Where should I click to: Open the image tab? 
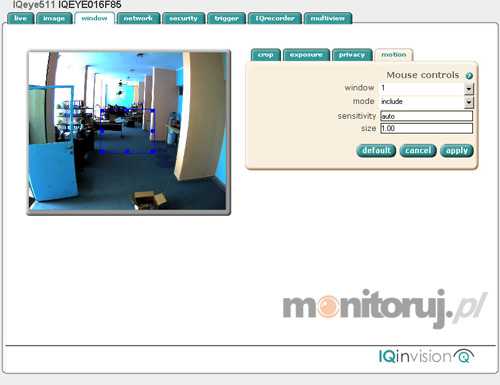point(54,18)
